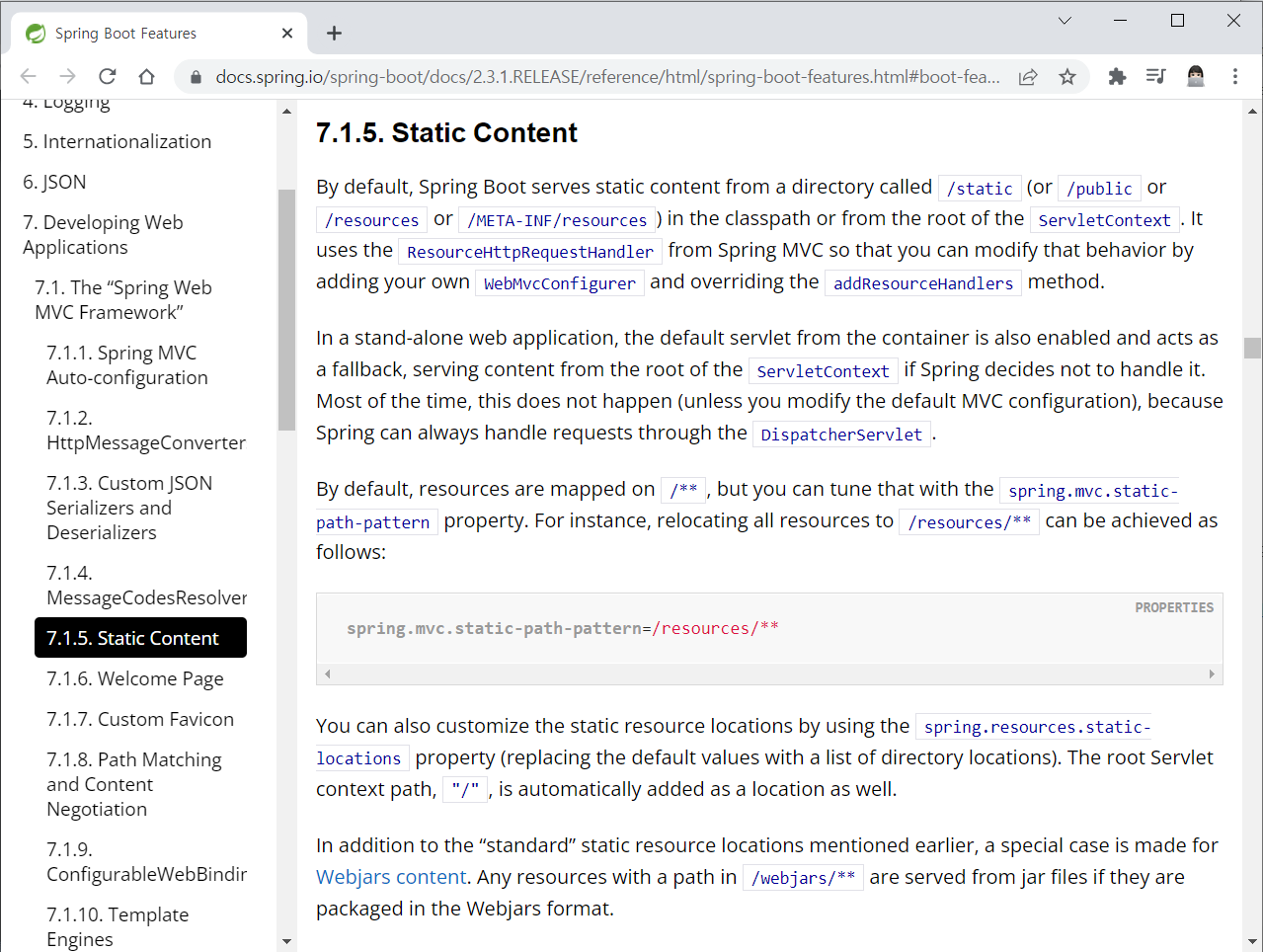Open 7.1.8. Path Matching and Content Negotiation

tap(134, 784)
